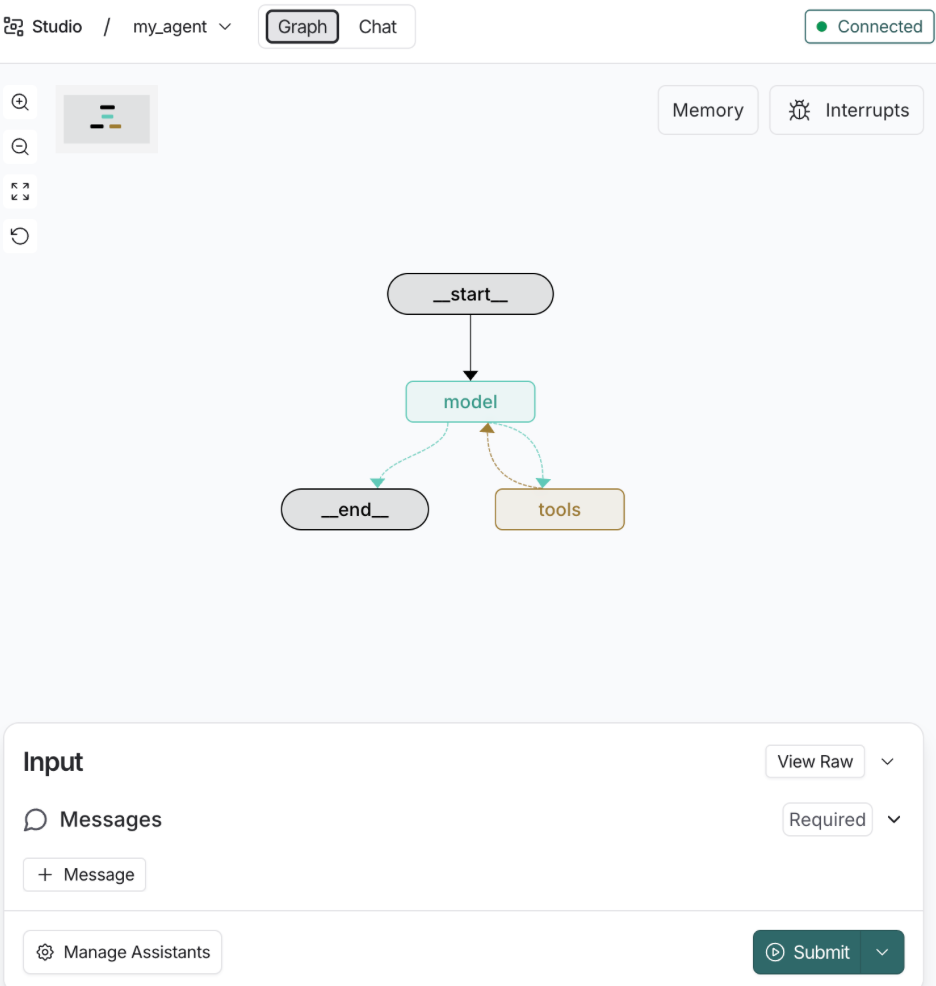Click the zoom out magnifier icon
Image resolution: width=936 pixels, height=986 pixels.
(x=20, y=147)
